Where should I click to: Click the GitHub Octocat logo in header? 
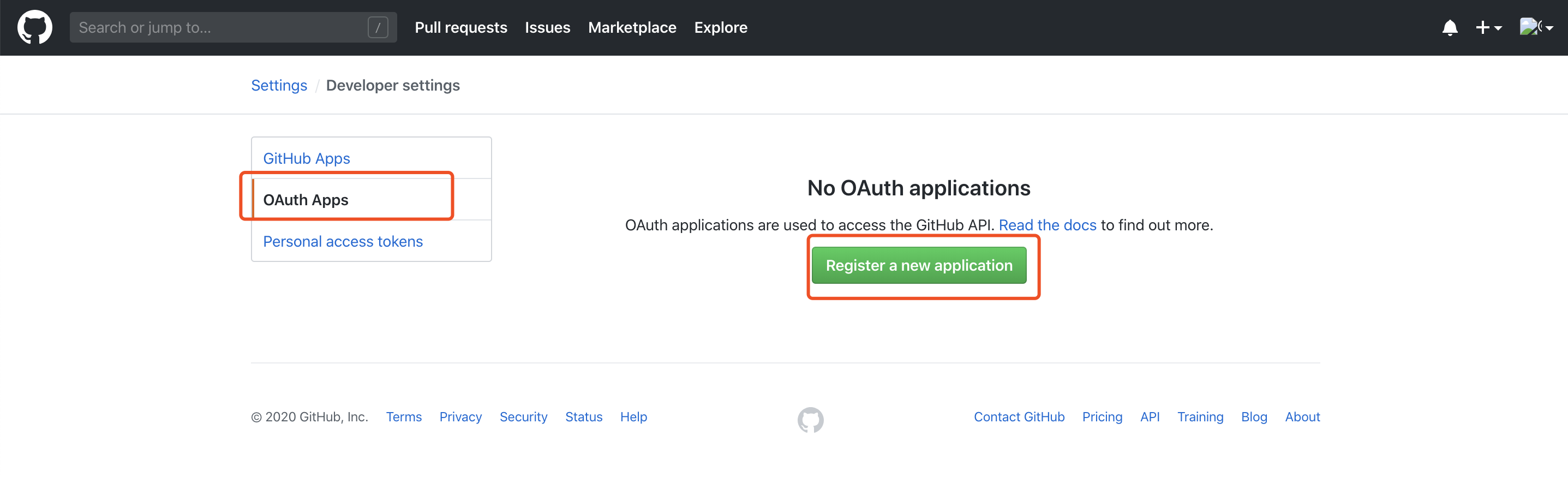35,27
